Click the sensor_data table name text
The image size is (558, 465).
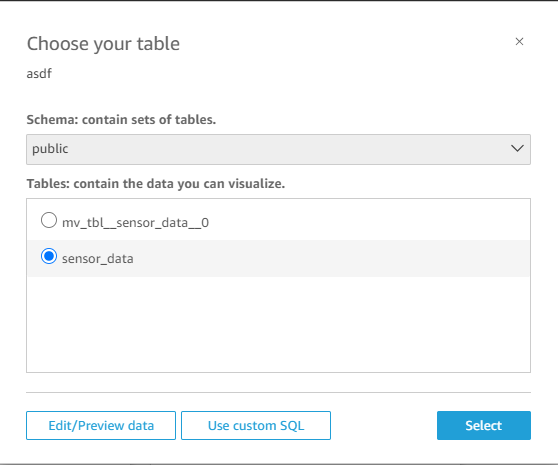click(x=98, y=259)
